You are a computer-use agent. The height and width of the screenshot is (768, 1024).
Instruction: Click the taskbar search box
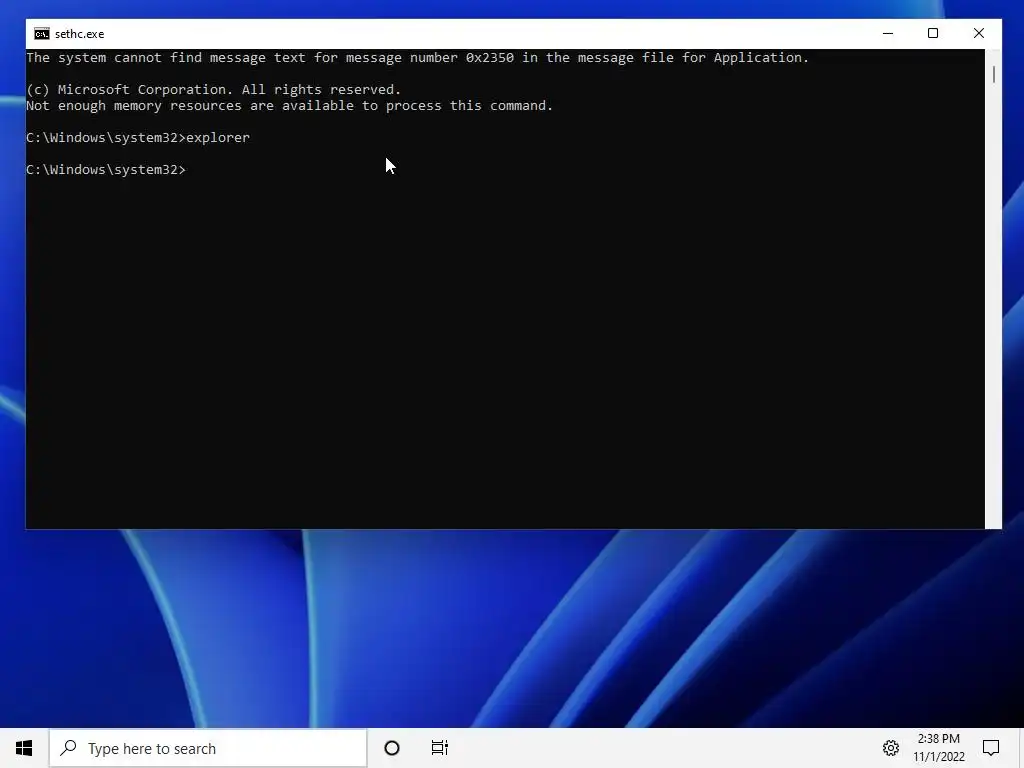(x=208, y=748)
